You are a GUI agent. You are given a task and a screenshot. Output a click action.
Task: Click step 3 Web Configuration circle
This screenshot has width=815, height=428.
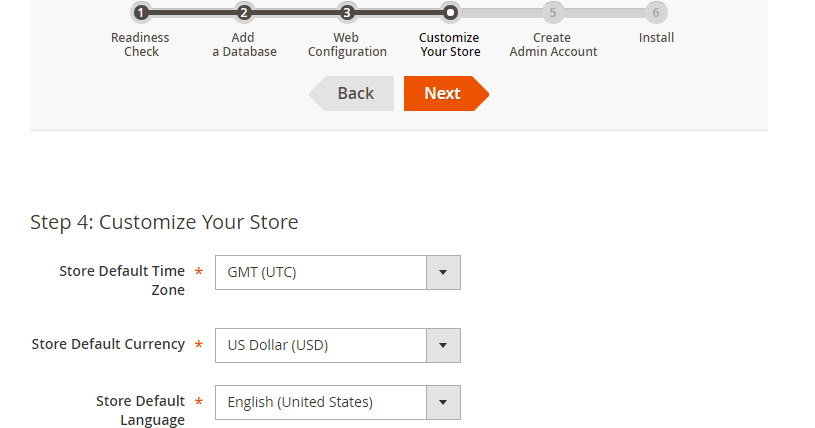pos(347,13)
